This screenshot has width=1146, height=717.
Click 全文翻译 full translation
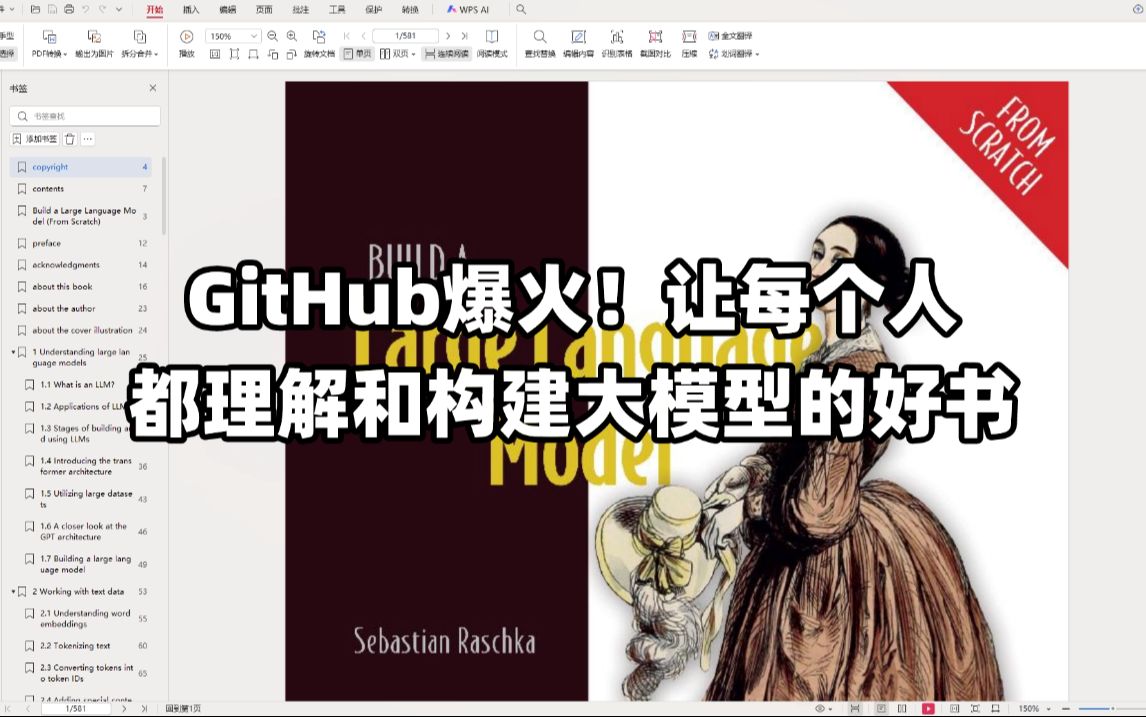click(x=730, y=36)
